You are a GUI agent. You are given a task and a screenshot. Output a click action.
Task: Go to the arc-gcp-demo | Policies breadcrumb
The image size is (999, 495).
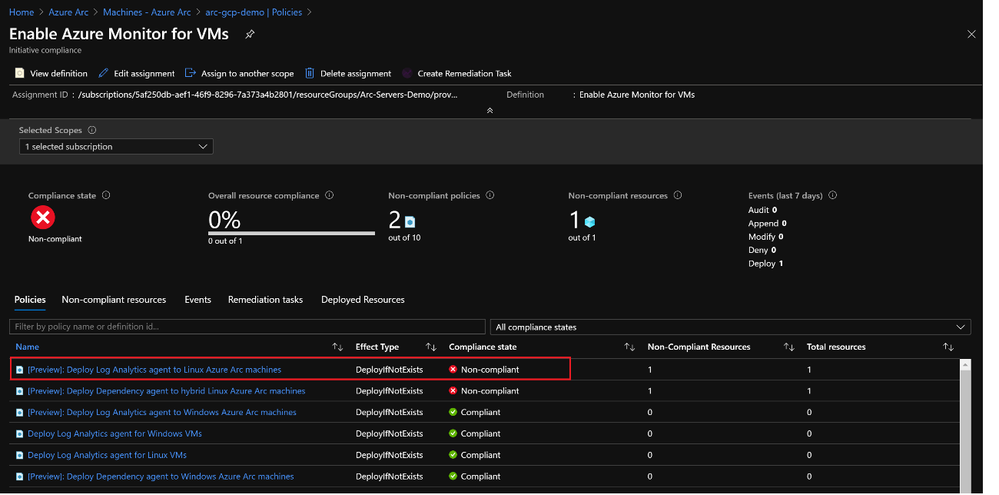tap(254, 12)
